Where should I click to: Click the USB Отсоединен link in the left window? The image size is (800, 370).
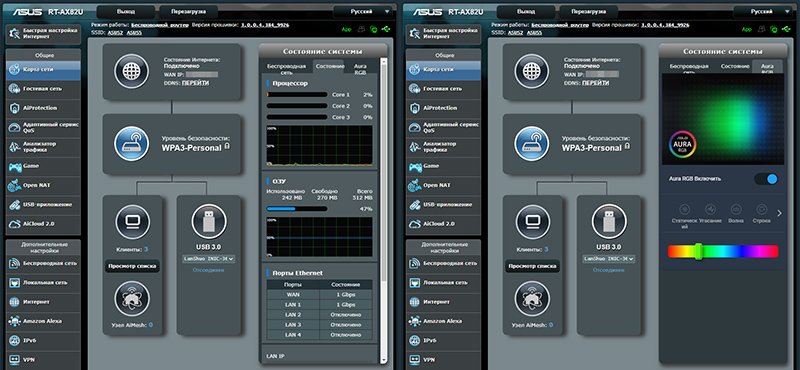pyautogui.click(x=208, y=270)
